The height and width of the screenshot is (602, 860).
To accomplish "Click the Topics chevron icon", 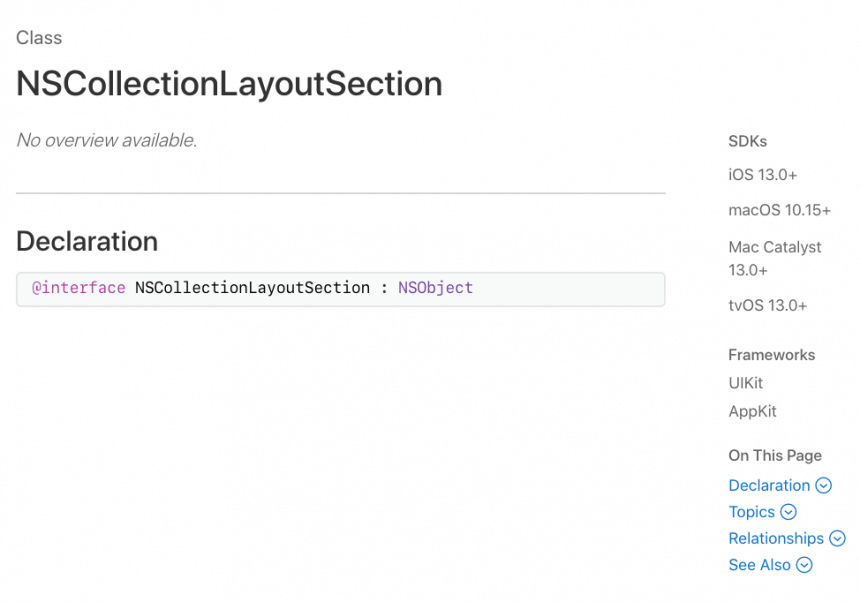I will [790, 512].
